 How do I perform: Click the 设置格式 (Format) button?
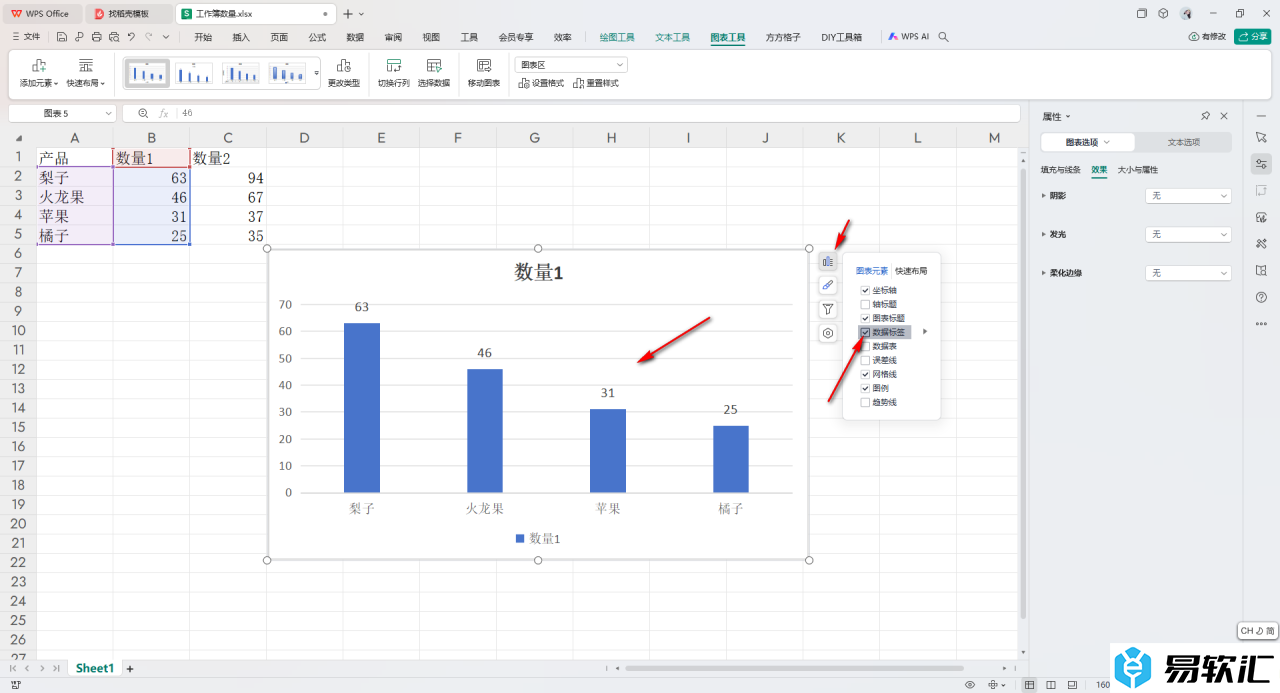(x=541, y=83)
